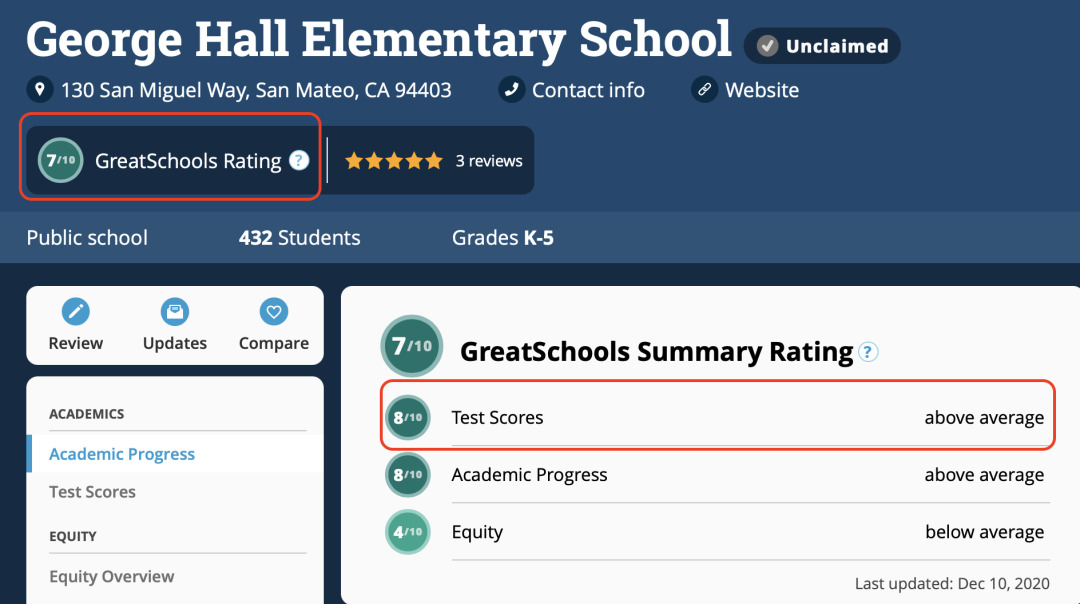Click the Review label under the pencil
Screen dimensions: 1080x604
tap(76, 343)
